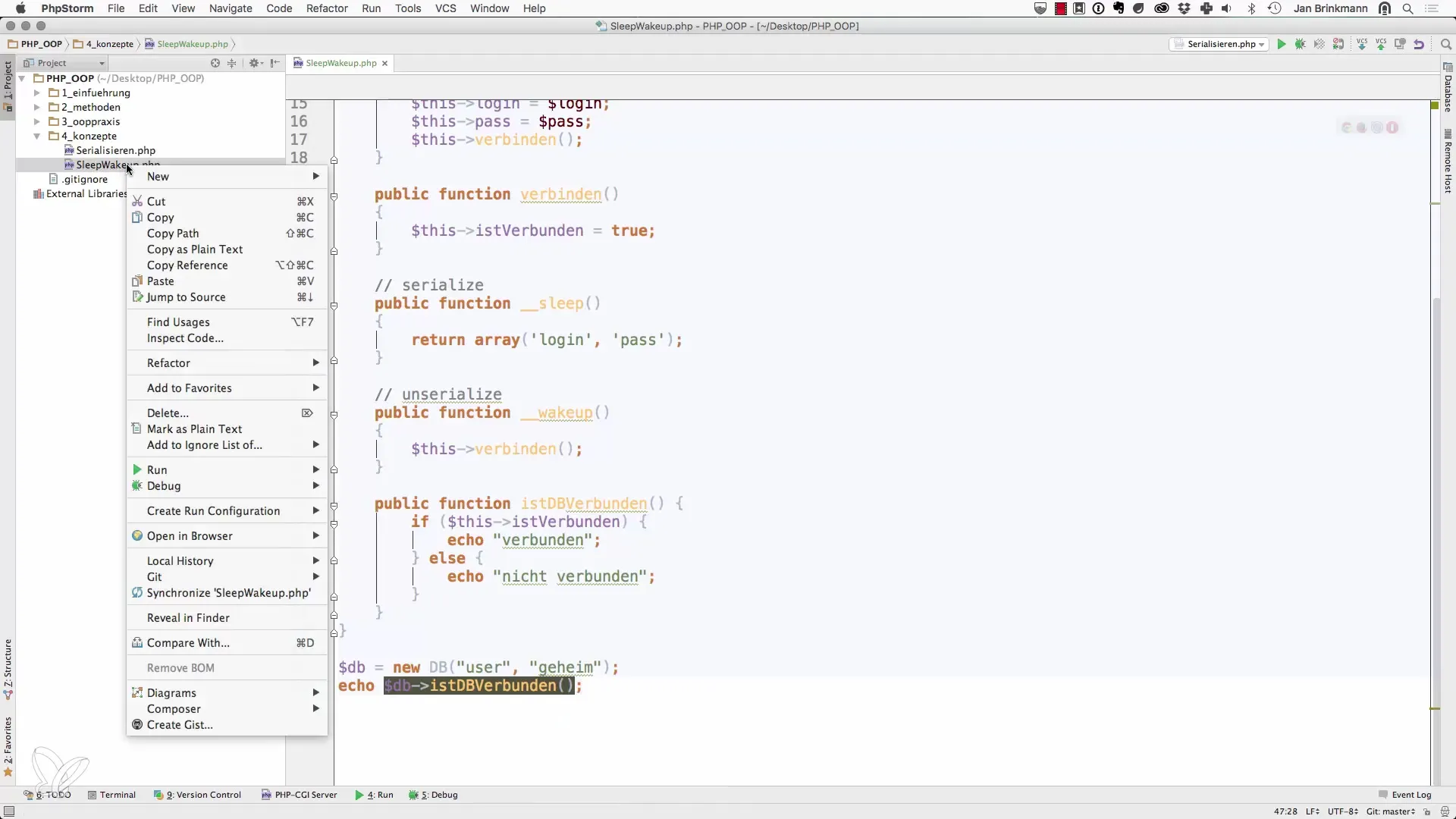The width and height of the screenshot is (1456, 819).
Task: Open the Remote Host side panel
Action: [1448, 162]
